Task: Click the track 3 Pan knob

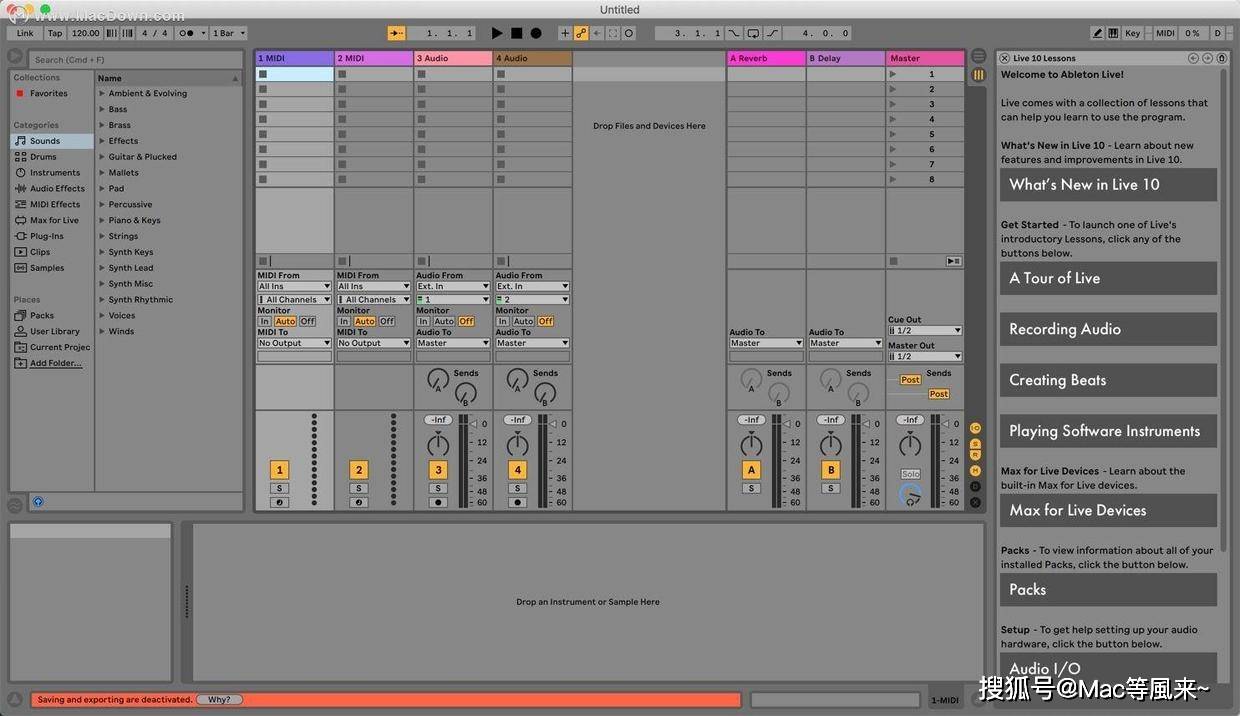Action: tap(438, 445)
